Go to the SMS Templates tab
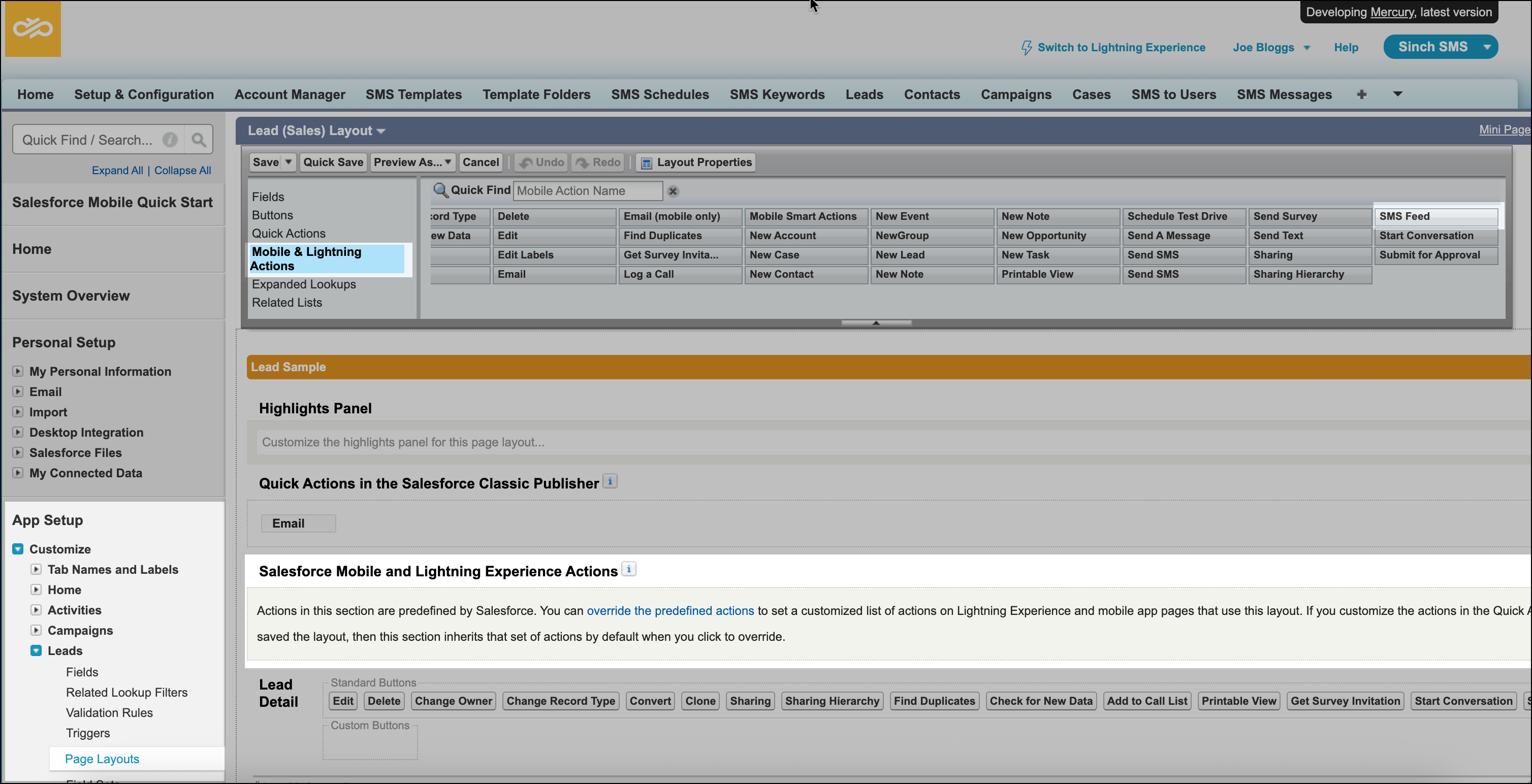Screen dimensions: 1532x784 pos(413,94)
